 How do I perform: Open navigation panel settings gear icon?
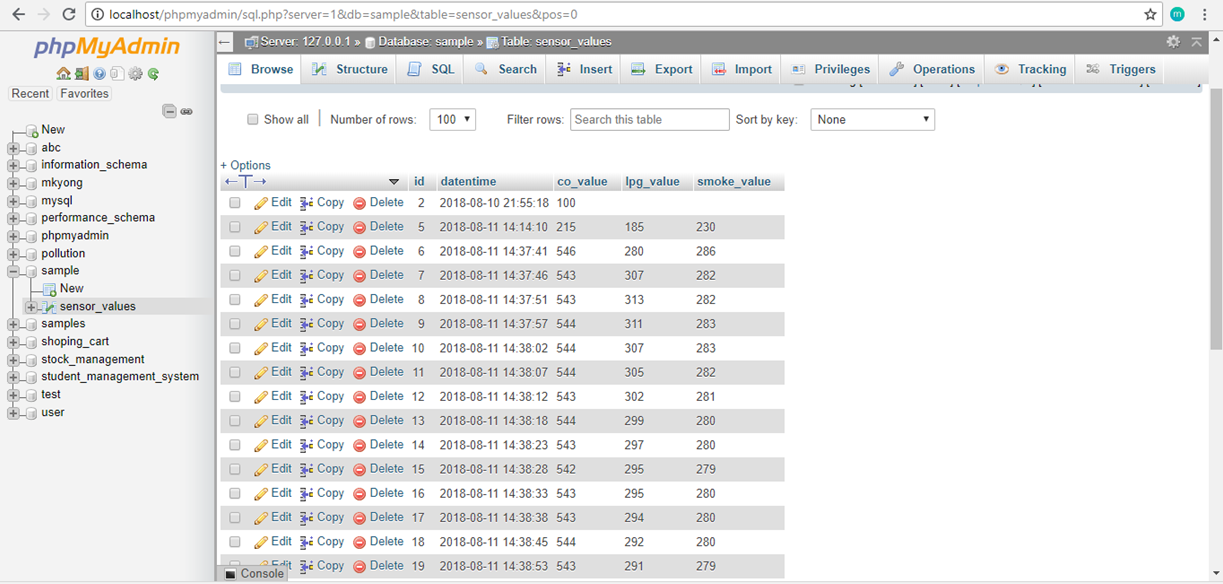pyautogui.click(x=136, y=74)
